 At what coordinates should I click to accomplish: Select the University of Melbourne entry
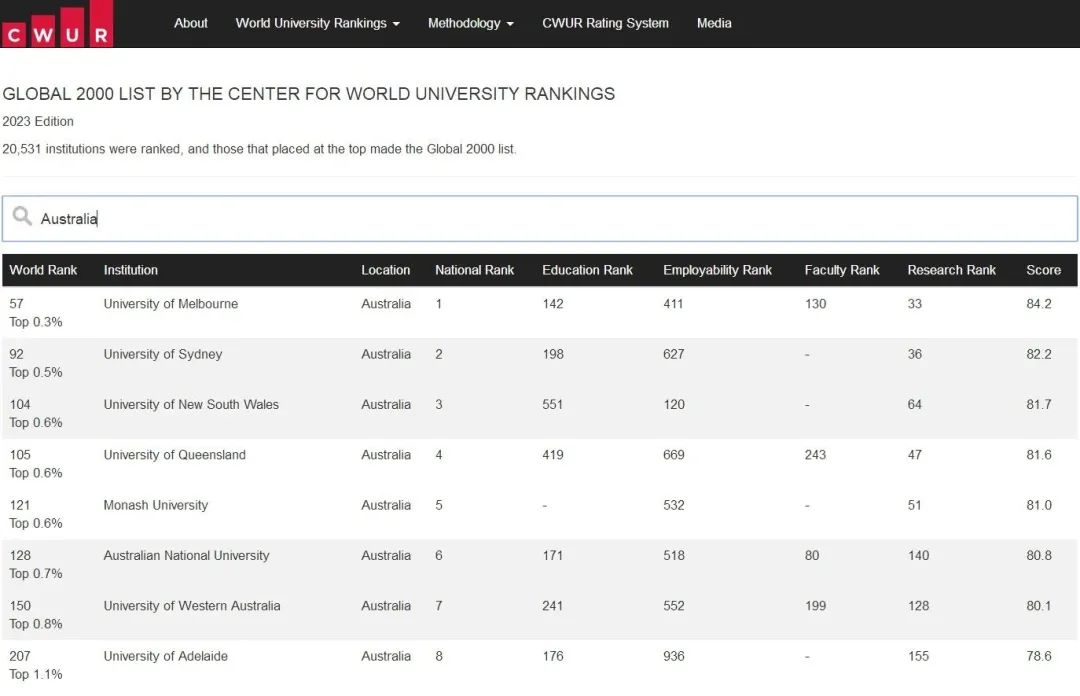click(171, 304)
